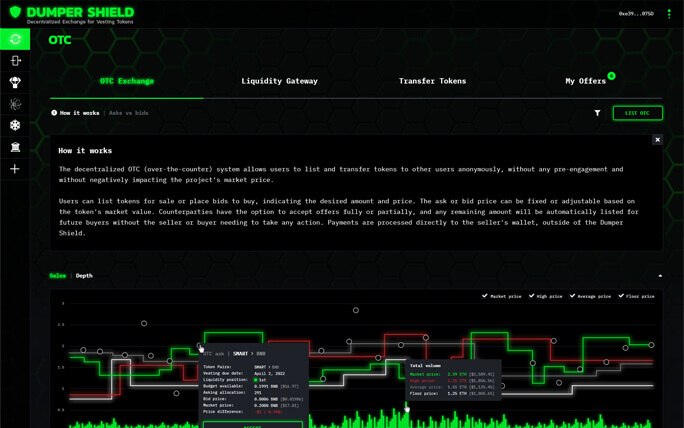Click the Asks vs bids link
This screenshot has height=428, width=684.
(129, 113)
